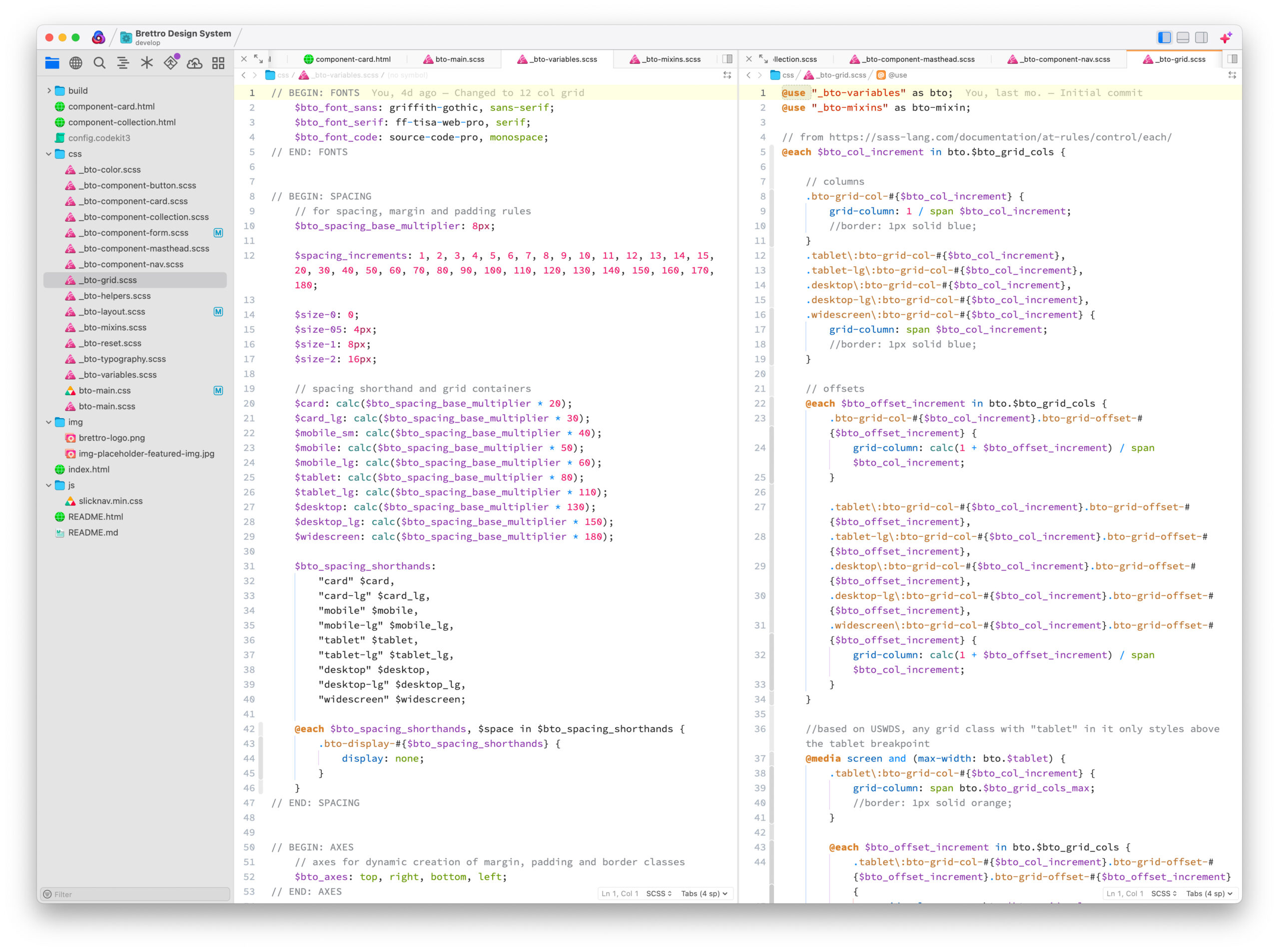
Task: Switch to bto-main.scss tab
Action: [x=454, y=59]
